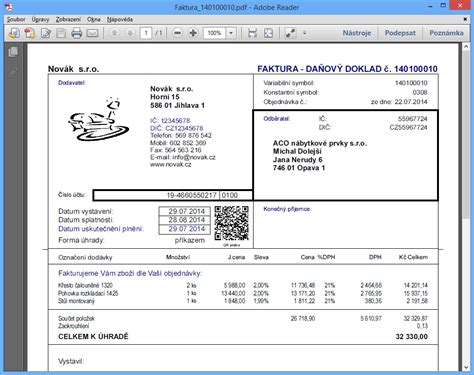This screenshot has width=474, height=375.
Task: Click the Forma úhrady value příkazem
Action: tap(190, 240)
